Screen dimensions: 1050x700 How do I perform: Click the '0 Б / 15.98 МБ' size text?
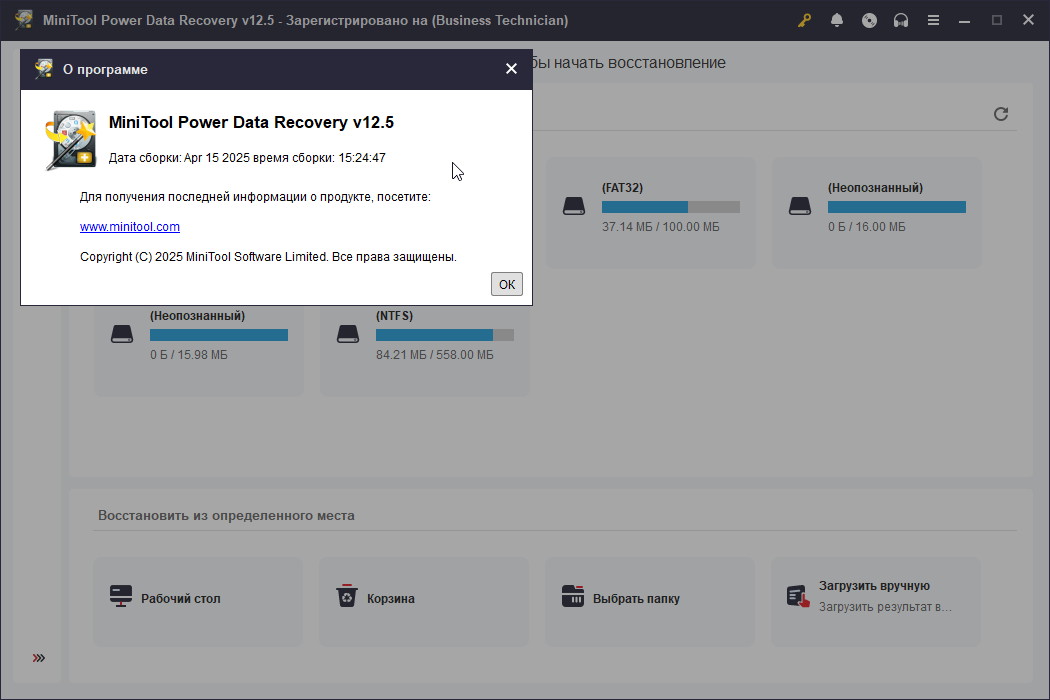(x=189, y=355)
